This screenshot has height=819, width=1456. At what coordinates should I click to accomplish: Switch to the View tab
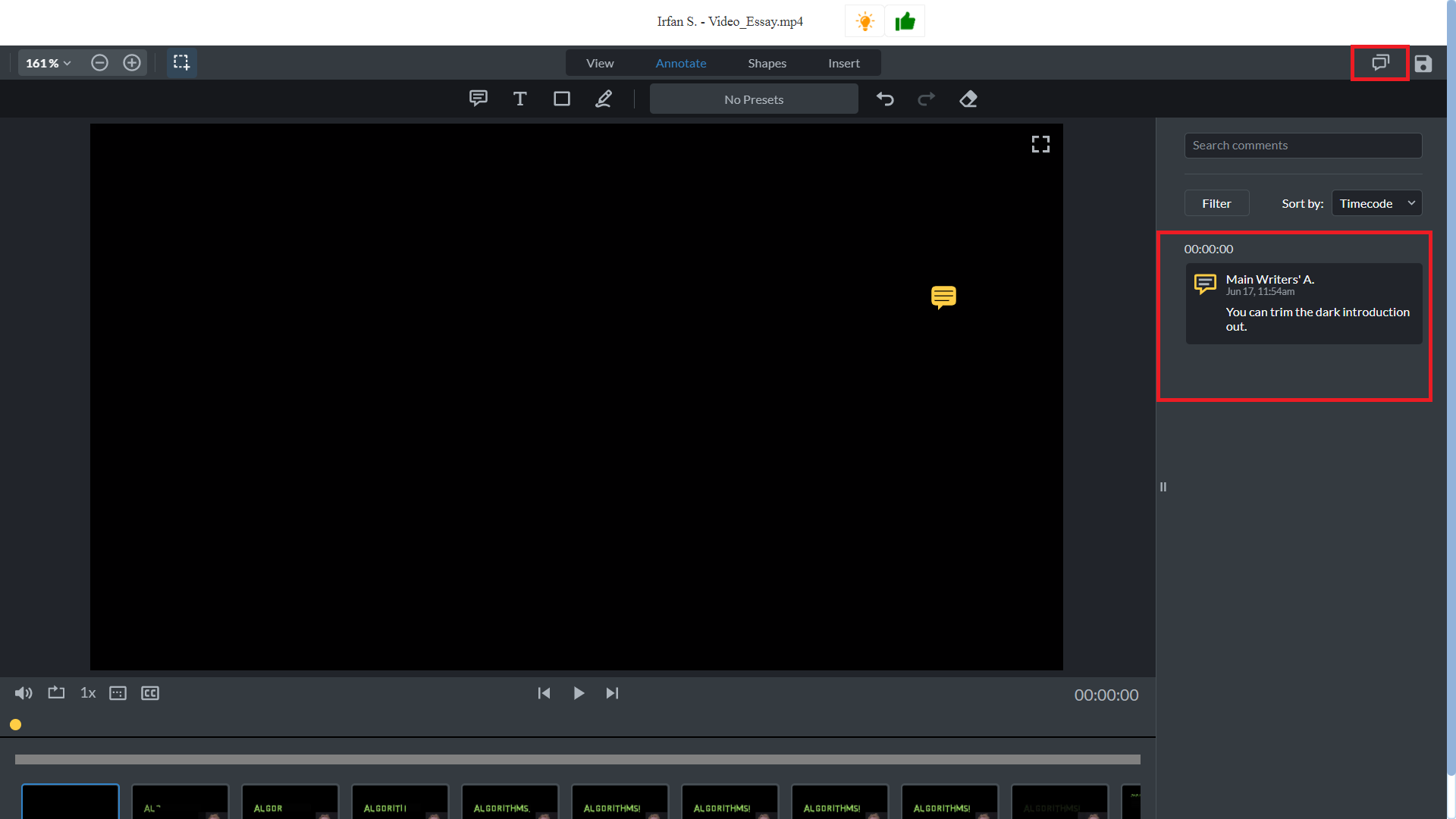(x=600, y=63)
